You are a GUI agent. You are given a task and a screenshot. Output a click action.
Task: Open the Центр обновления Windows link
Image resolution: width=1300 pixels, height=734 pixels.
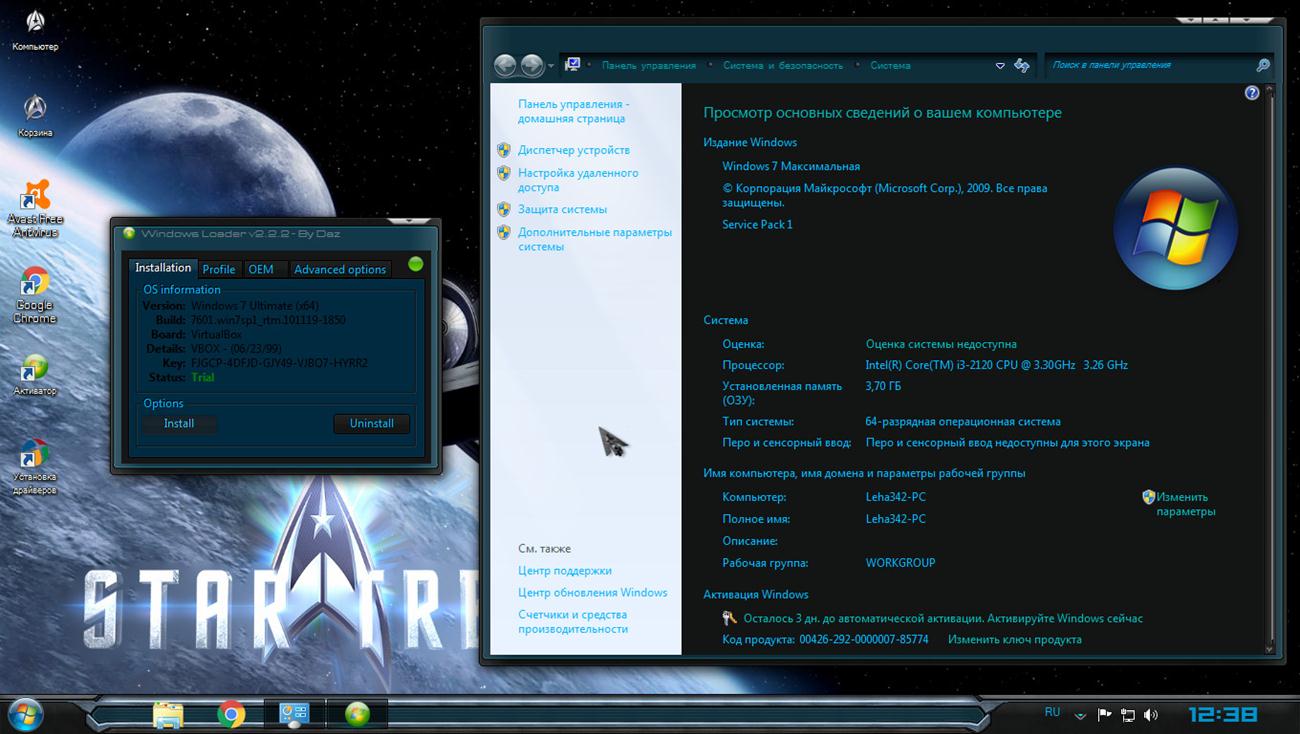pyautogui.click(x=593, y=592)
